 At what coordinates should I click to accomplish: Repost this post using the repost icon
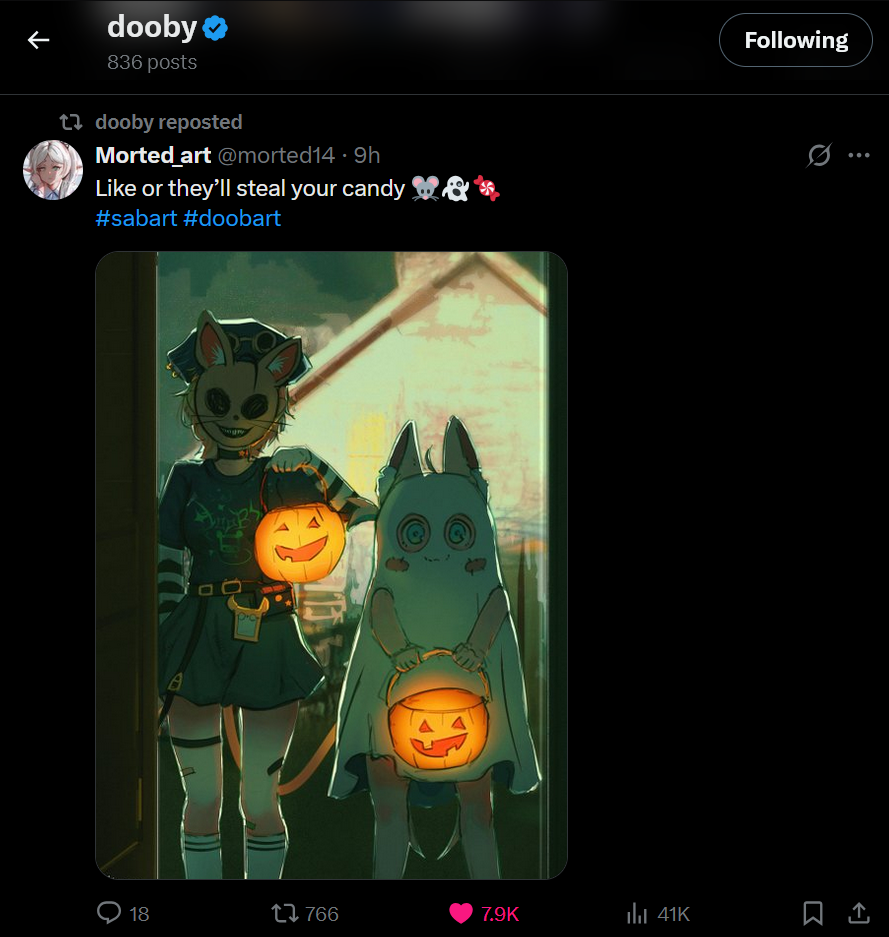point(284,913)
